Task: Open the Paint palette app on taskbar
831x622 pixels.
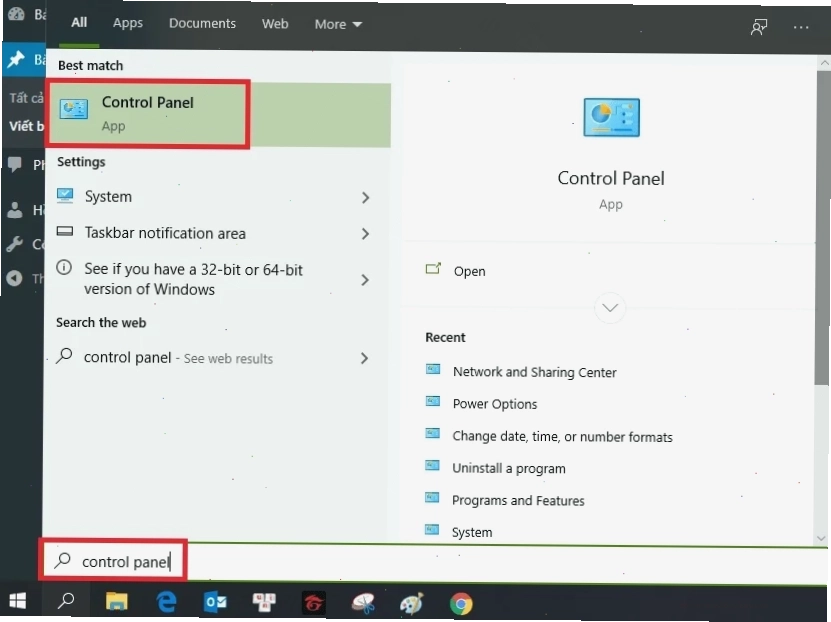Action: (412, 603)
